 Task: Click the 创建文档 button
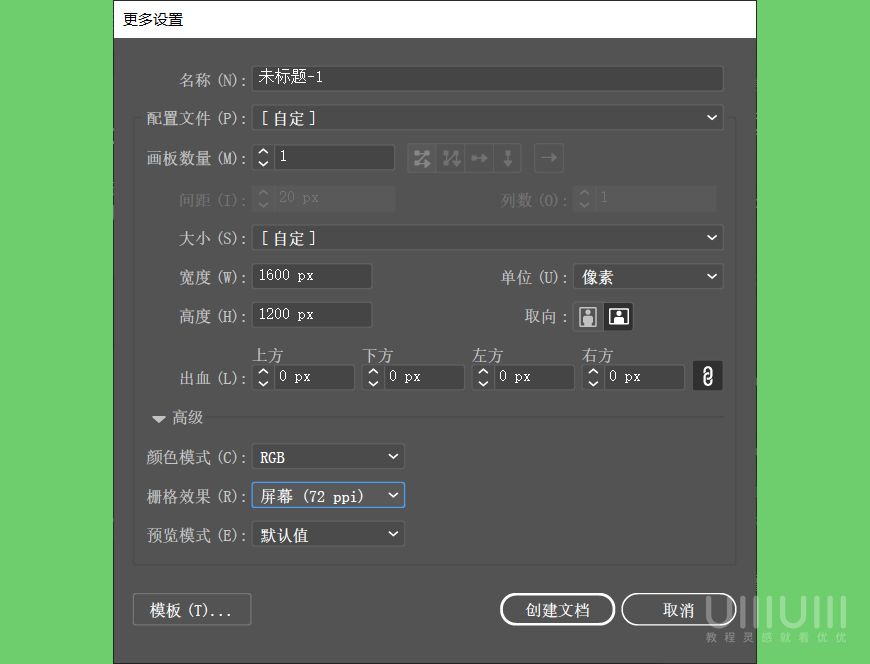(x=557, y=609)
